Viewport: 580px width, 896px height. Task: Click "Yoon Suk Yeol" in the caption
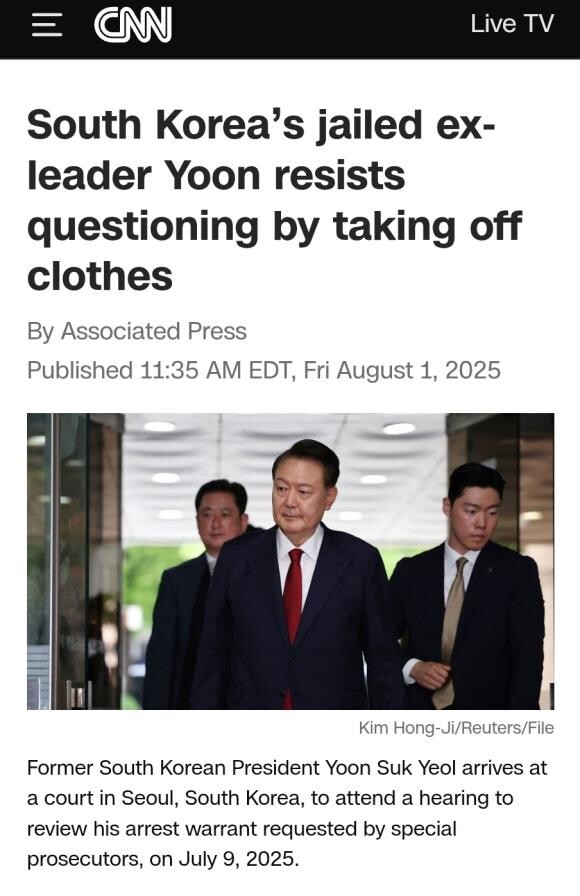[391, 767]
